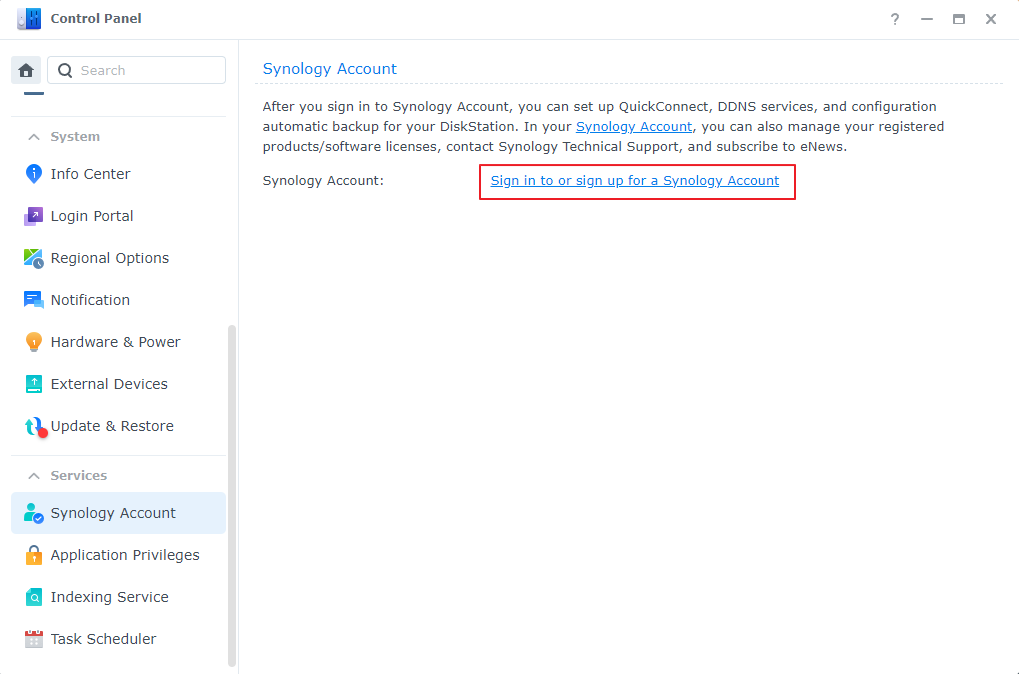Viewport: 1019px width, 674px height.
Task: Click the Synology Account page title
Action: [329, 69]
